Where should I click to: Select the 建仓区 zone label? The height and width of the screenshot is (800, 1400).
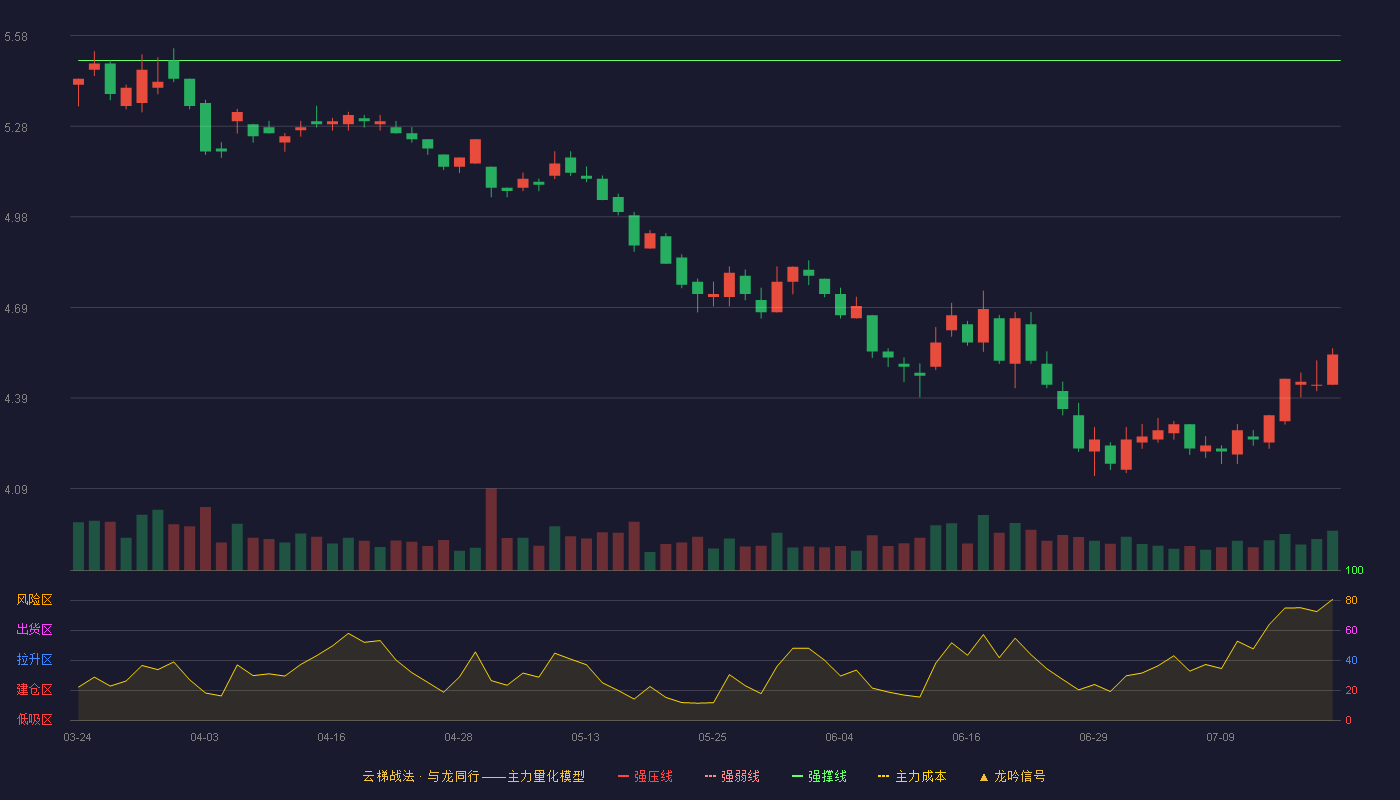pos(34,690)
